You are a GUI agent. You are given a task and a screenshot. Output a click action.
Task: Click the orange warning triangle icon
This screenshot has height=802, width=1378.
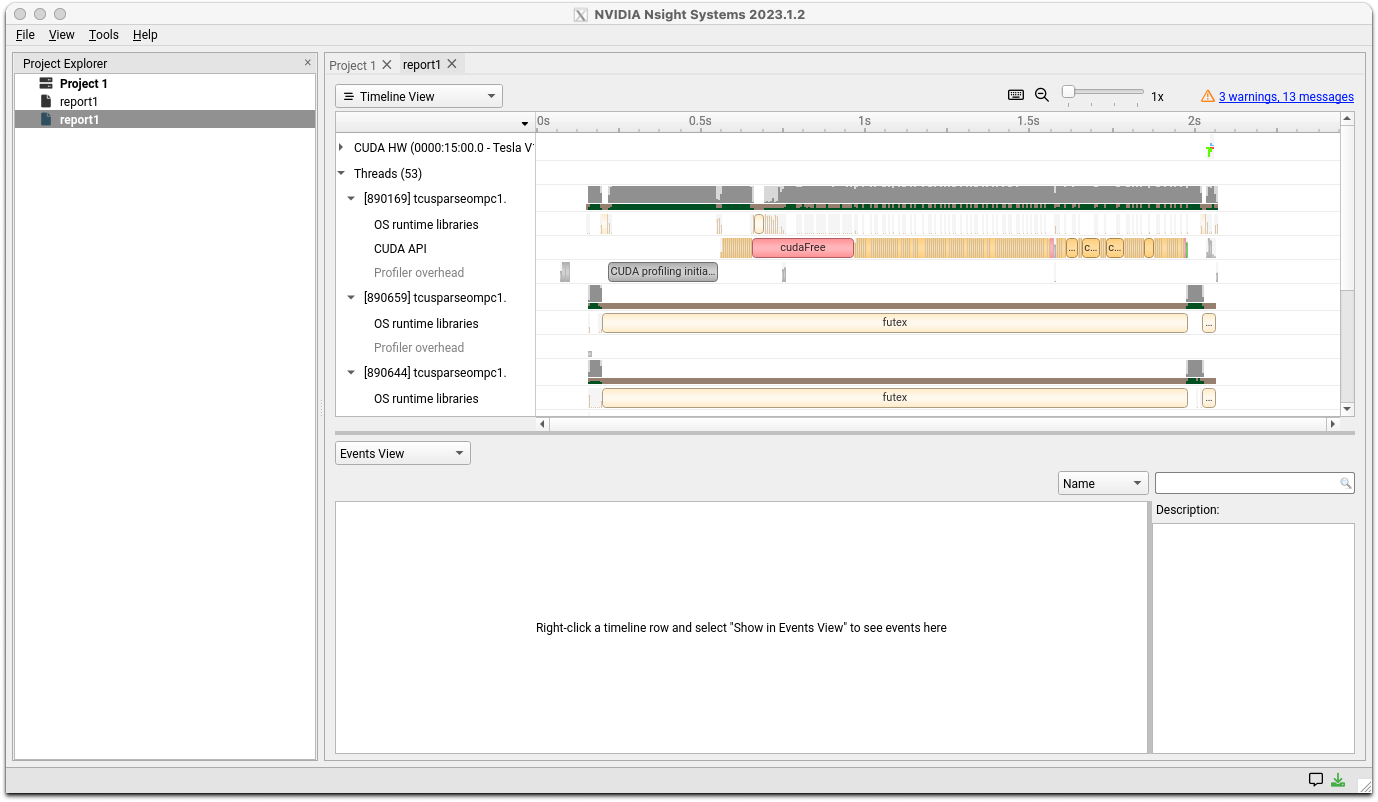tap(1208, 96)
